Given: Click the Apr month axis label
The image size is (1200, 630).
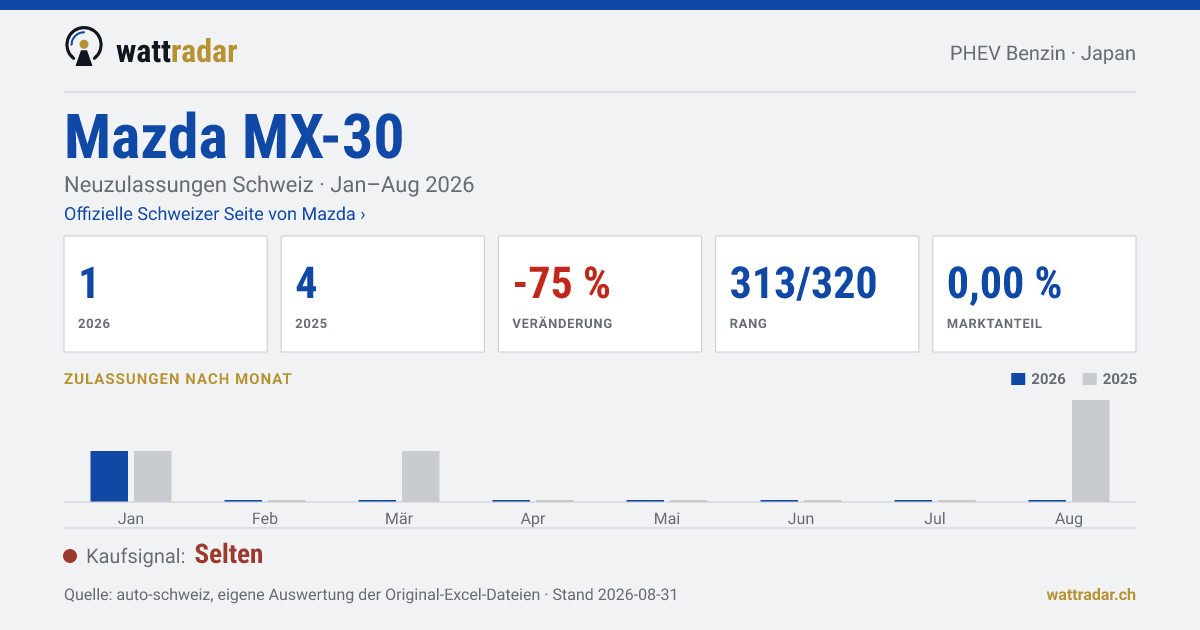Looking at the screenshot, I should 533,518.
